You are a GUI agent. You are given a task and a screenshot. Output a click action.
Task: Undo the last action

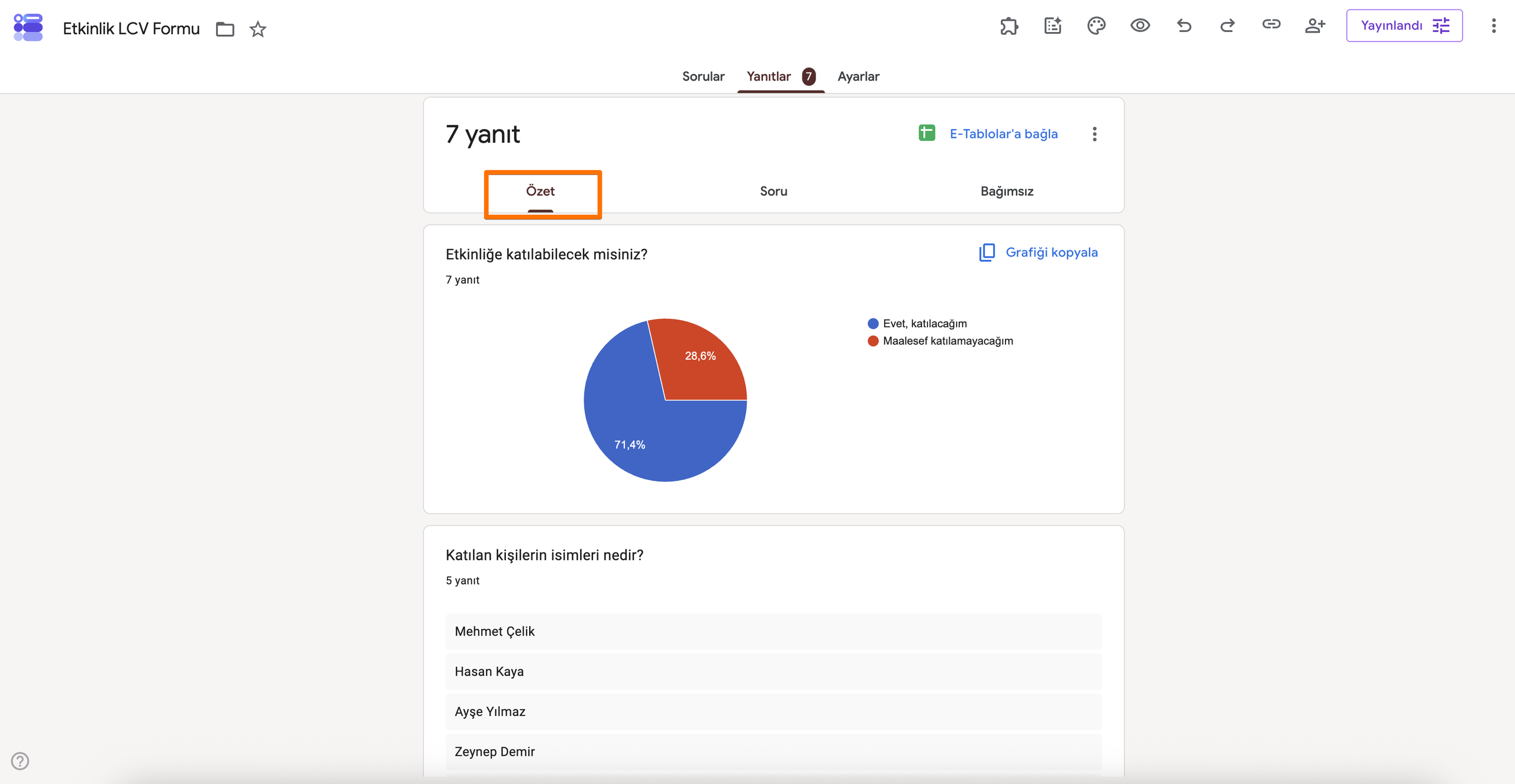coord(1184,25)
